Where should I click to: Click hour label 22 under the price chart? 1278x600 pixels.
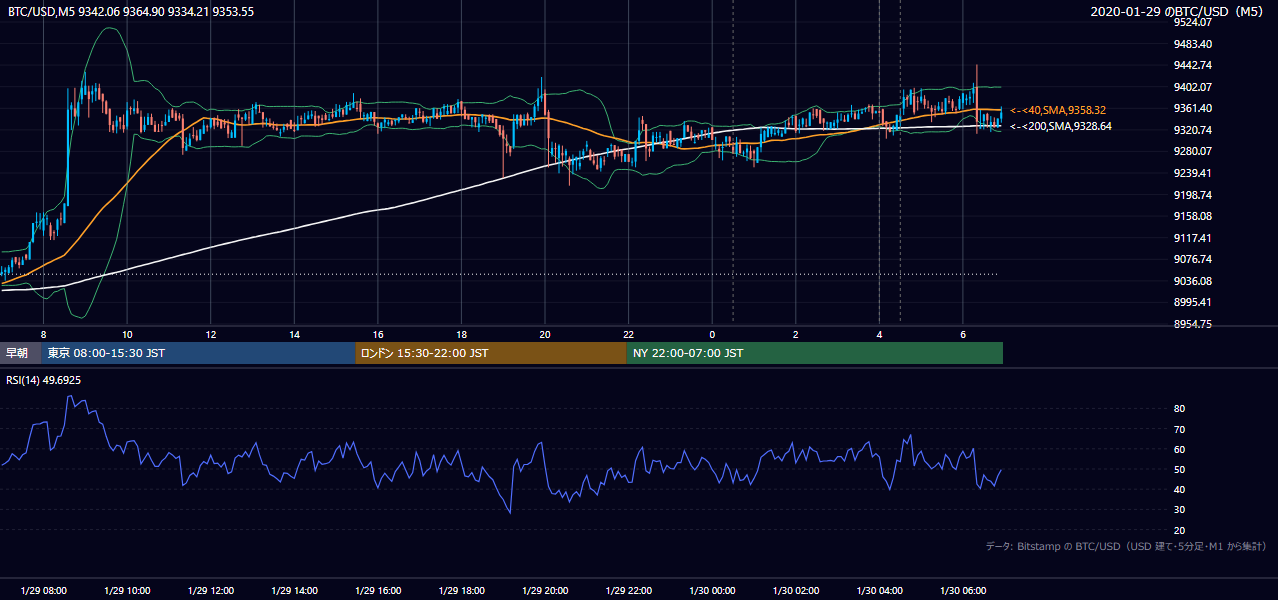click(629, 334)
